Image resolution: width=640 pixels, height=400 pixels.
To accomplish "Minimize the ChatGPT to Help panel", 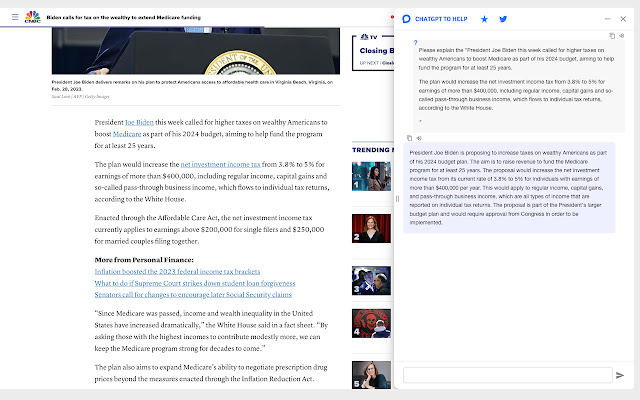I will [607, 19].
